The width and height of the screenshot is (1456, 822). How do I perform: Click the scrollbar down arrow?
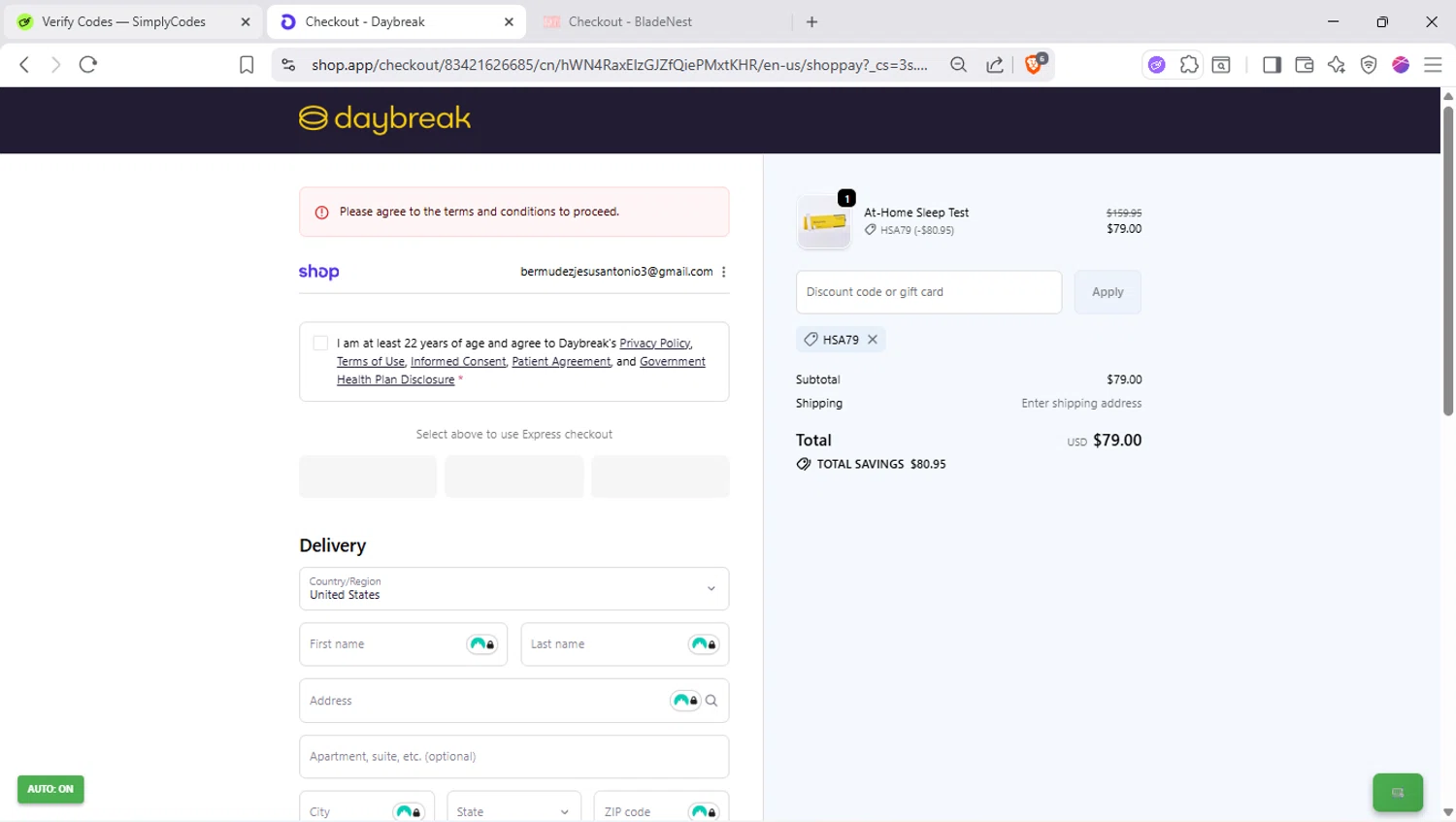pos(1447,812)
